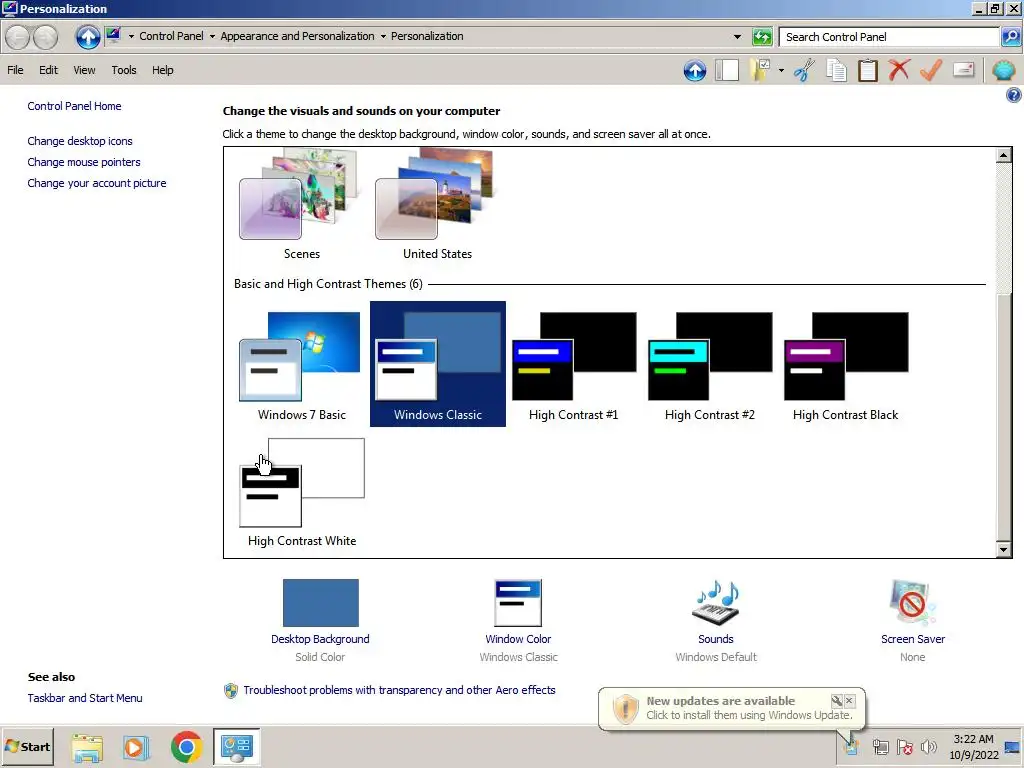
Task: Select the United States theme
Action: pyautogui.click(x=438, y=204)
